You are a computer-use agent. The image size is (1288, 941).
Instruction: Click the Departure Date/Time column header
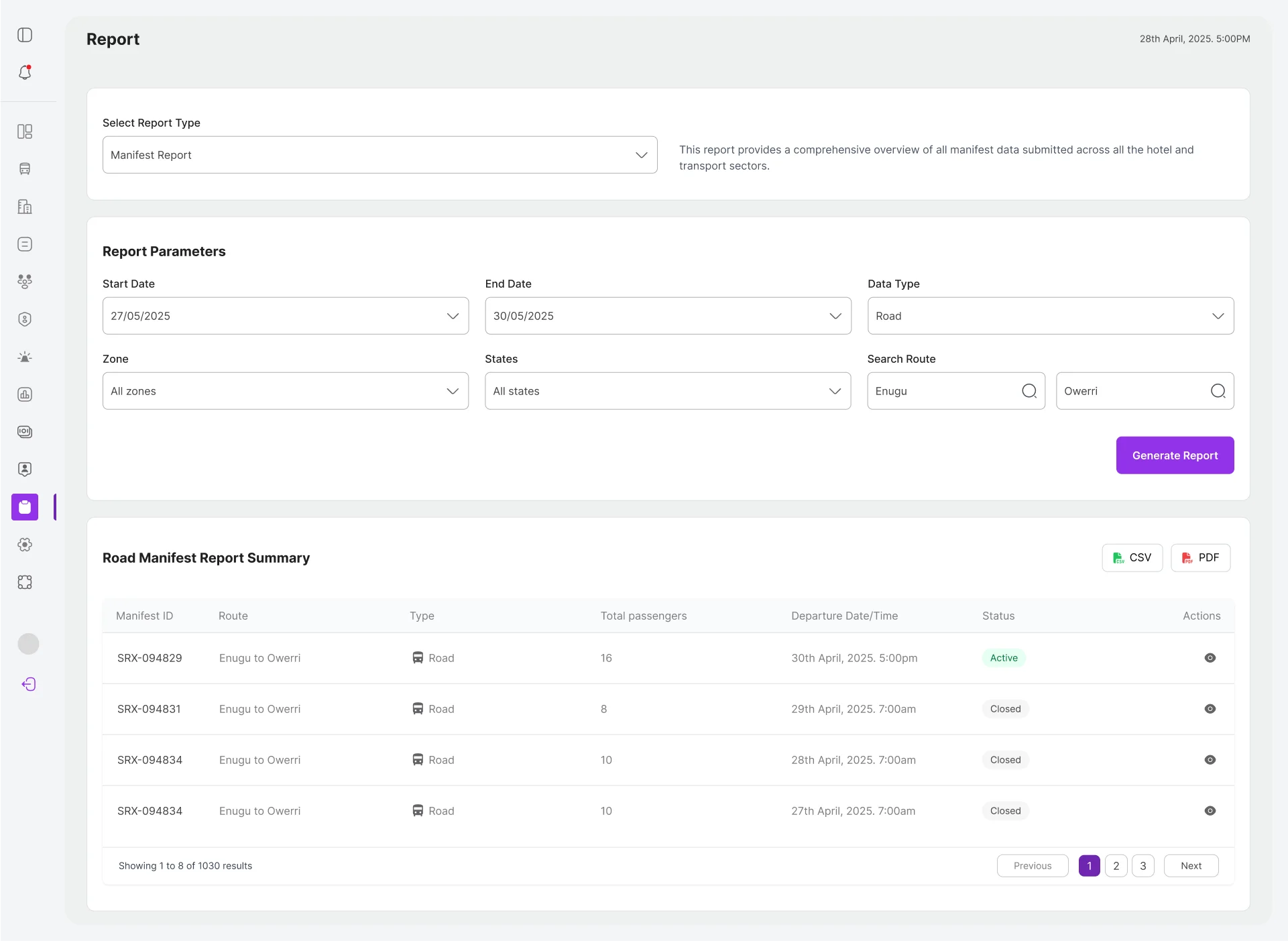(x=844, y=616)
